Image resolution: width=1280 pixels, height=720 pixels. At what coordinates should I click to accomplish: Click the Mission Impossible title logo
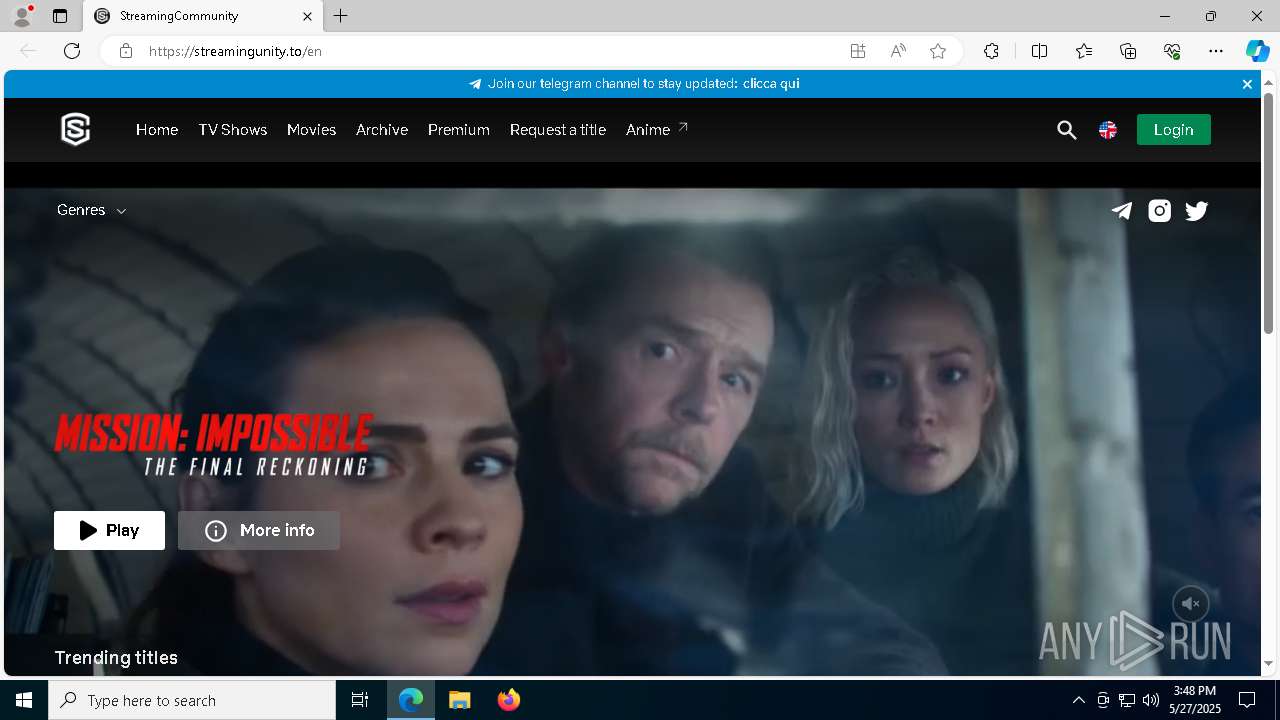tap(213, 445)
